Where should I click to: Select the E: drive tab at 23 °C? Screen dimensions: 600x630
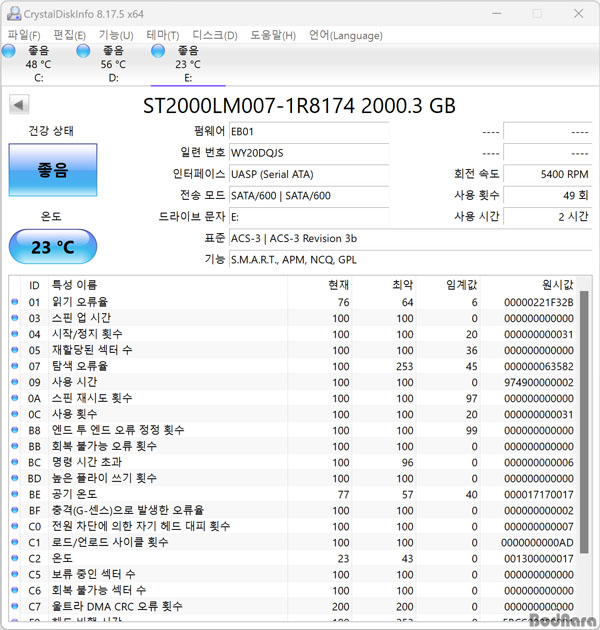(188, 64)
